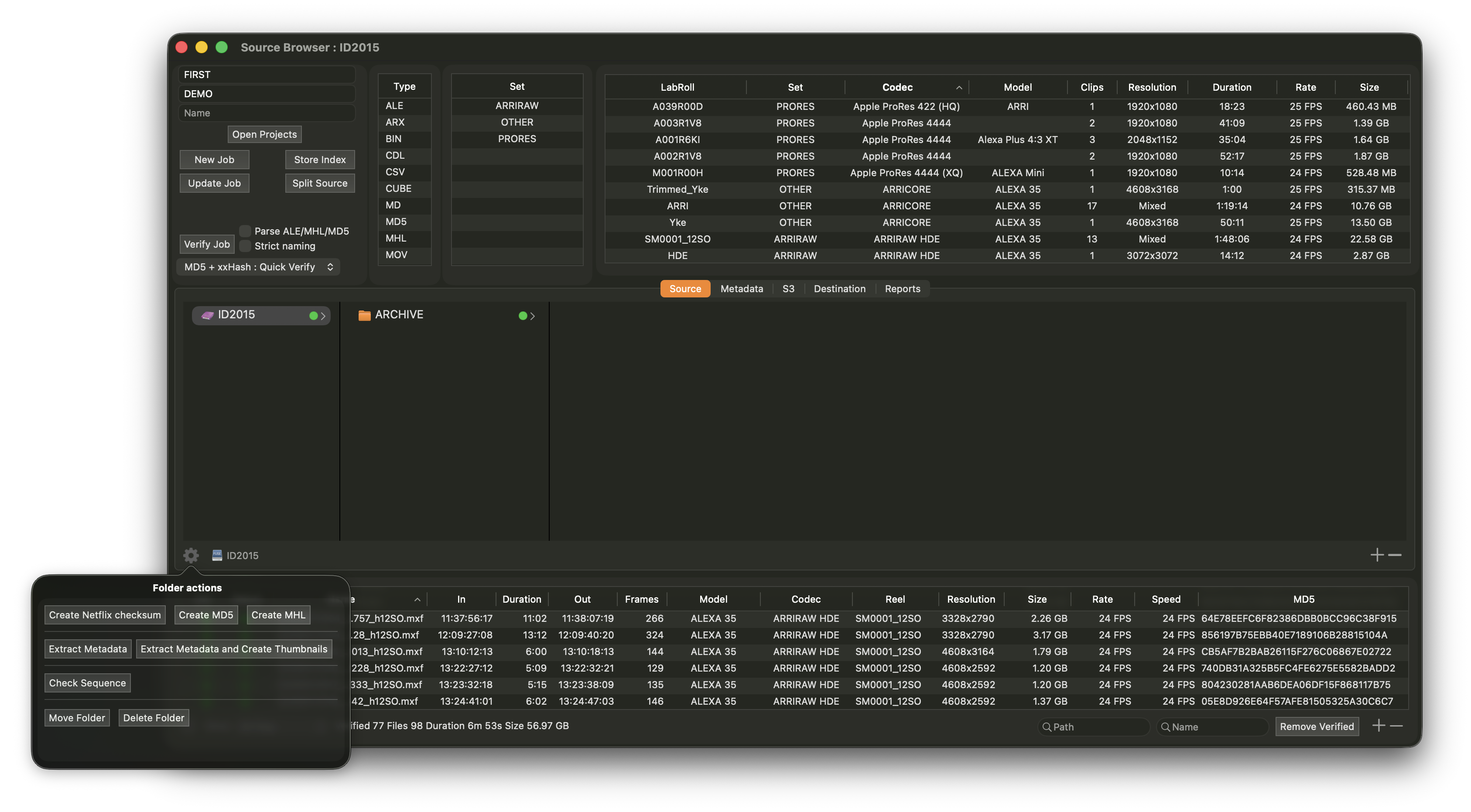Click green status dot on ARCHIVE row
Viewport: 1471px width, 812px height.
523,316
